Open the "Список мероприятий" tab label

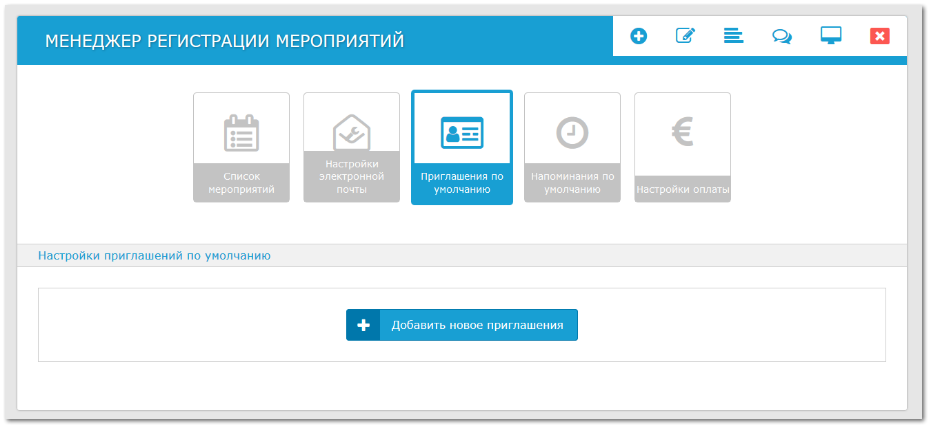point(241,182)
